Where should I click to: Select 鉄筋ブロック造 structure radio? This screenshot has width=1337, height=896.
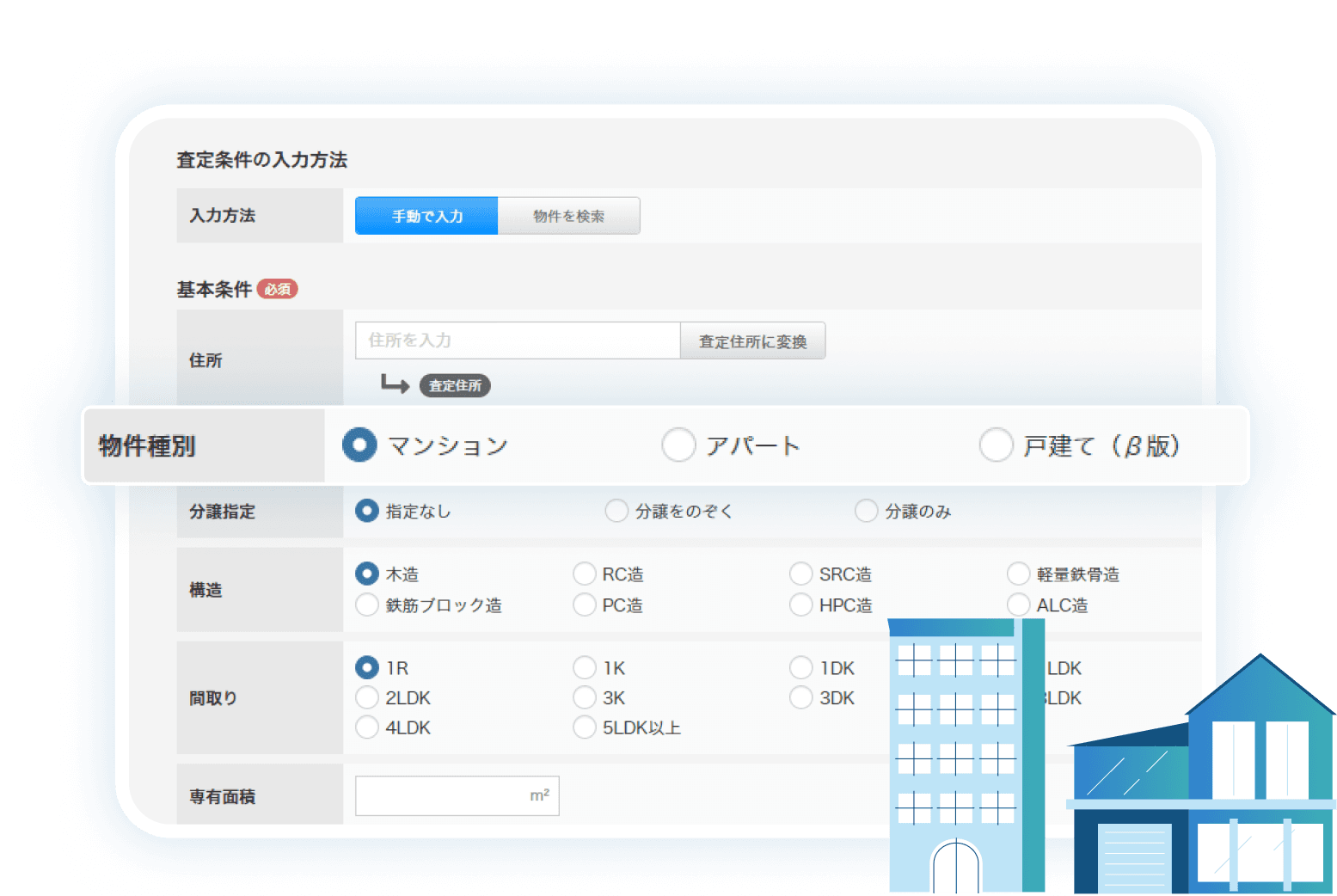tap(367, 604)
